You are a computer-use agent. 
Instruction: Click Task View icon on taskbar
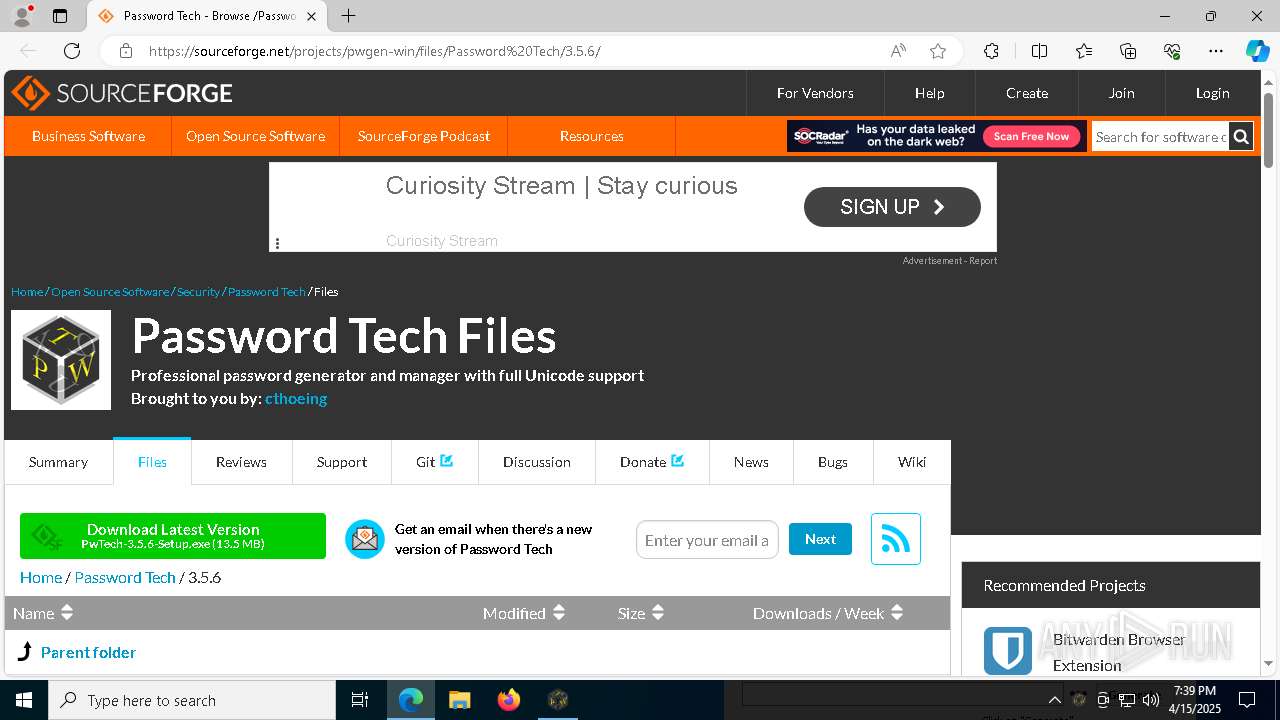360,700
